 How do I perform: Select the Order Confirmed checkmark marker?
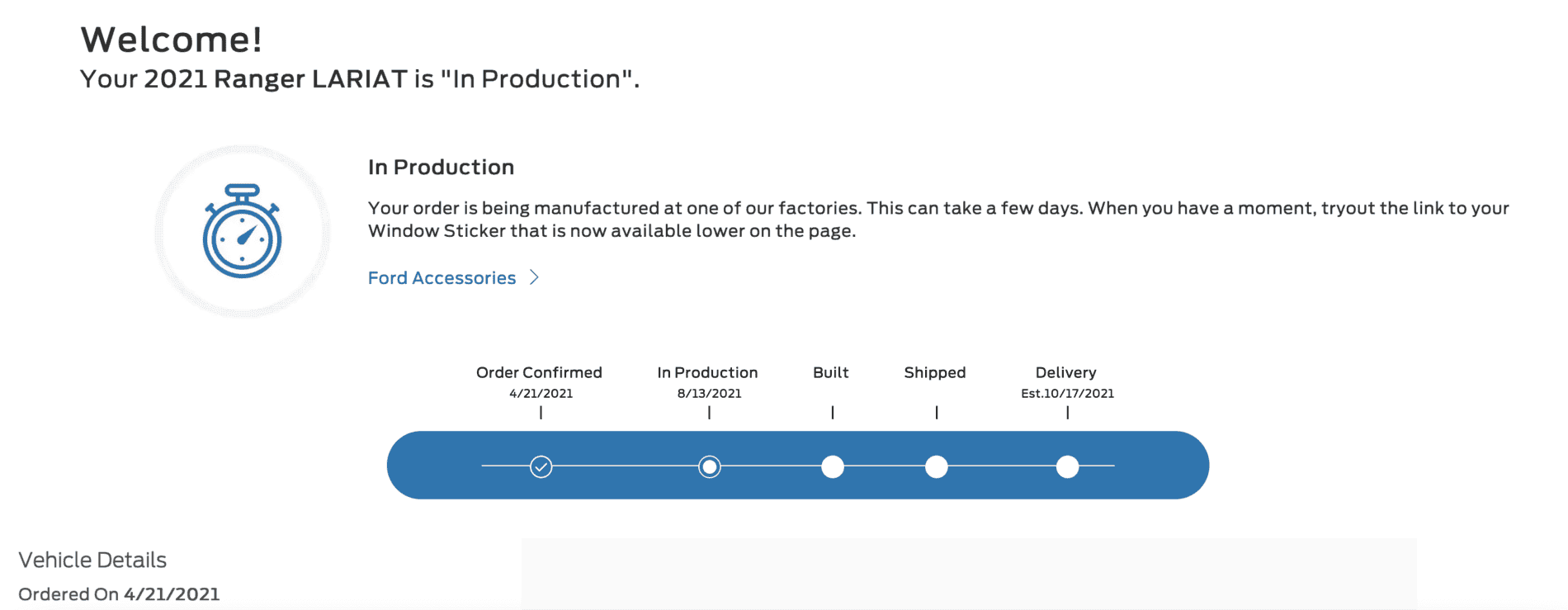[541, 467]
